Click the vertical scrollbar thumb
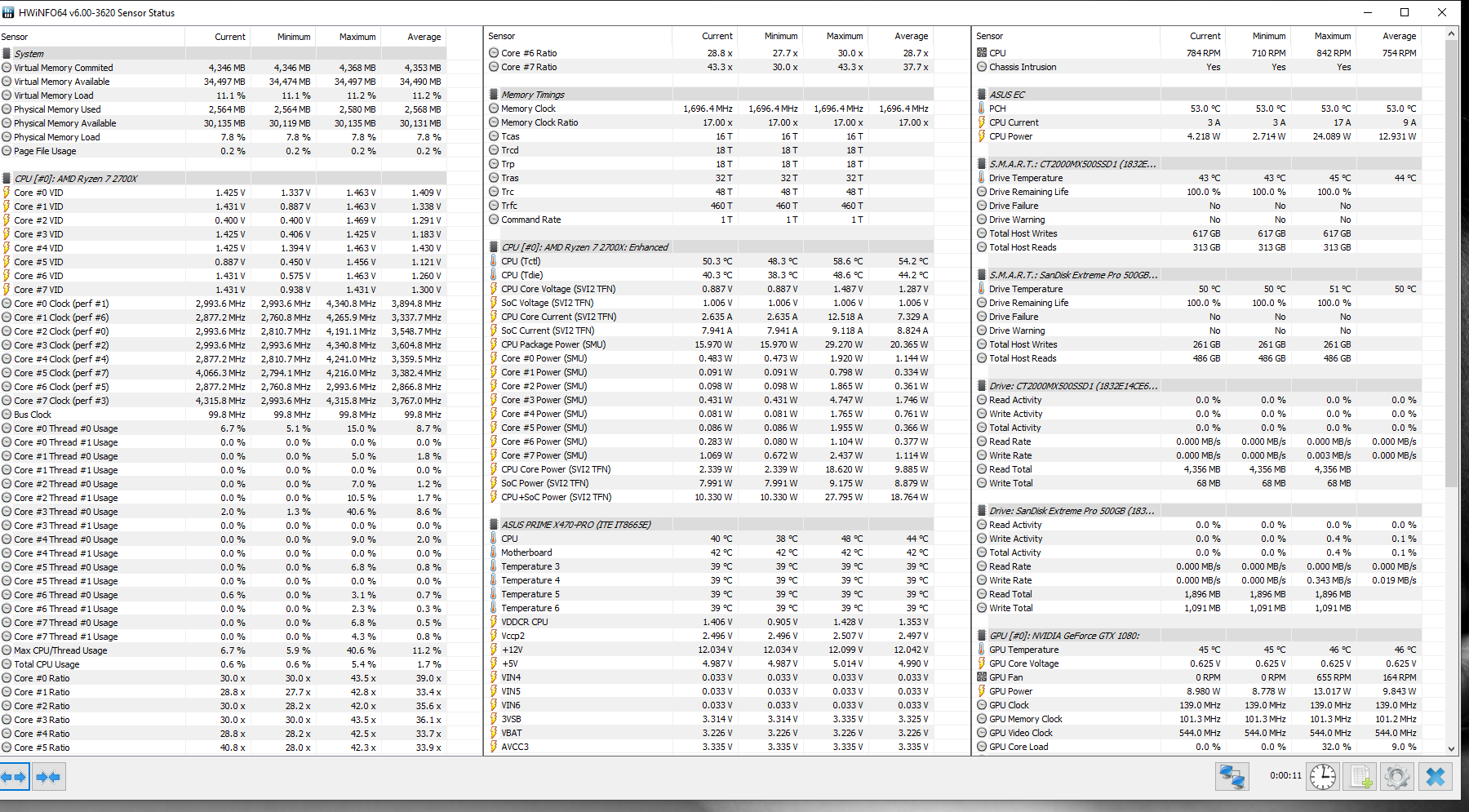 point(1451,264)
